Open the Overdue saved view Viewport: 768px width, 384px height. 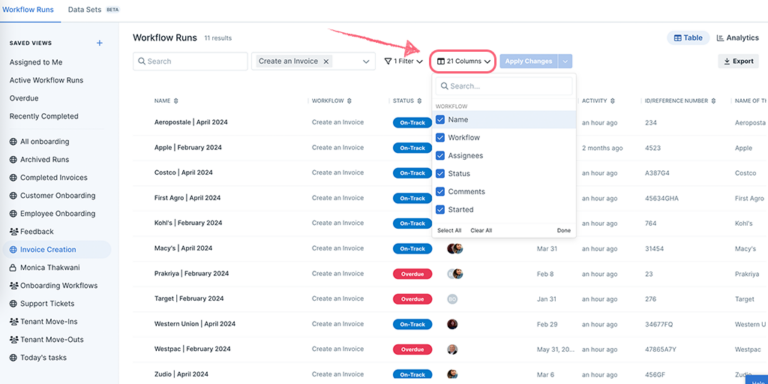coord(24,98)
